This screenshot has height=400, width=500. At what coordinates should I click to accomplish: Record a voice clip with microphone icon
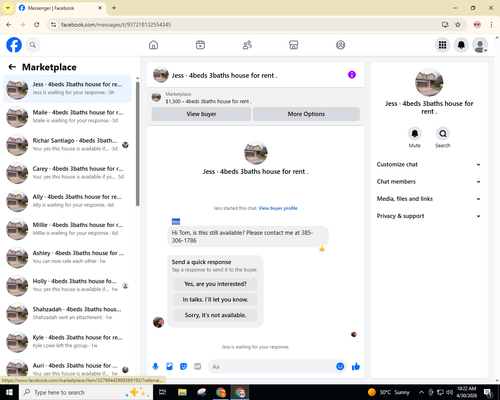pyautogui.click(x=155, y=367)
